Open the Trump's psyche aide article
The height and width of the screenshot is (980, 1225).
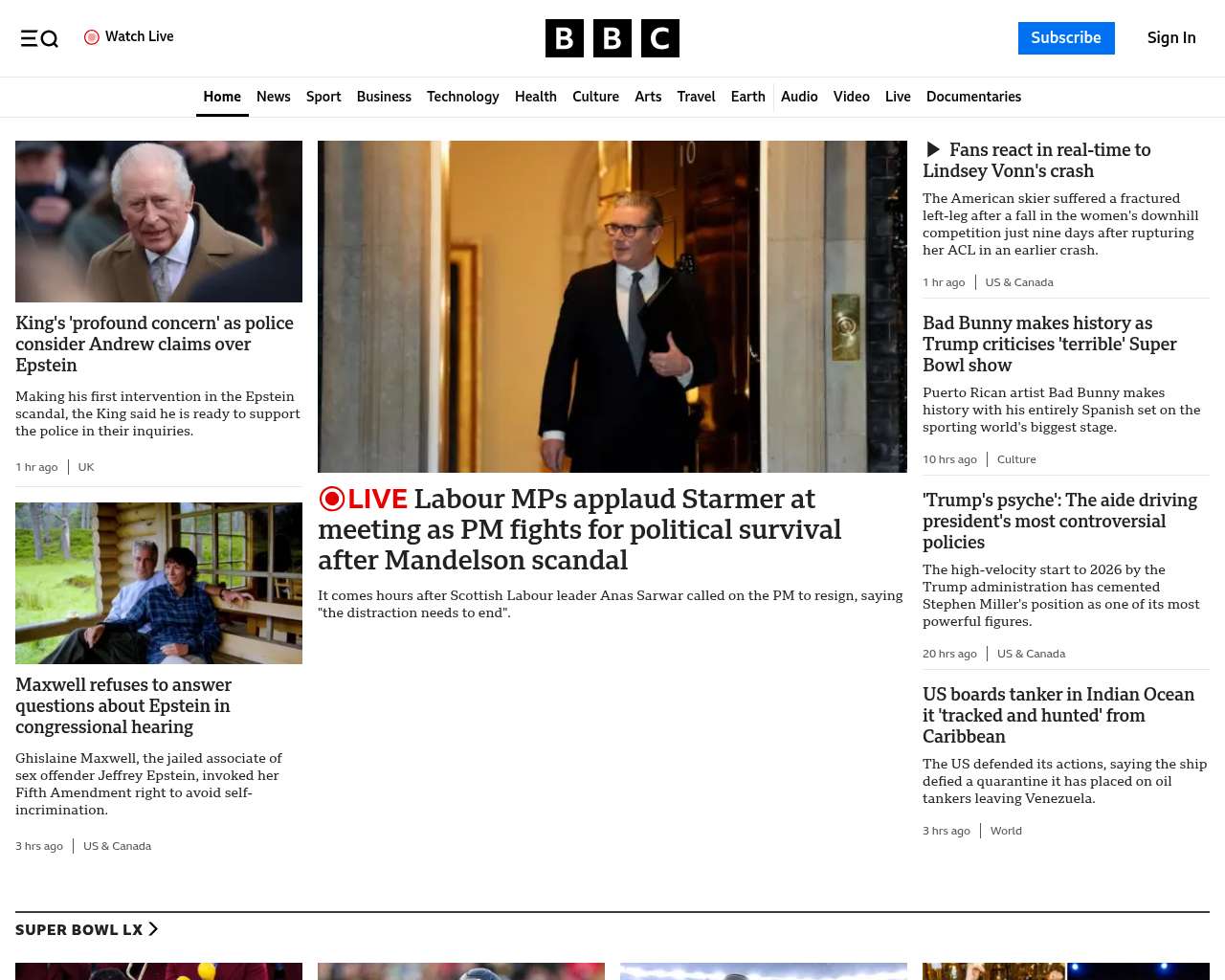(1059, 522)
